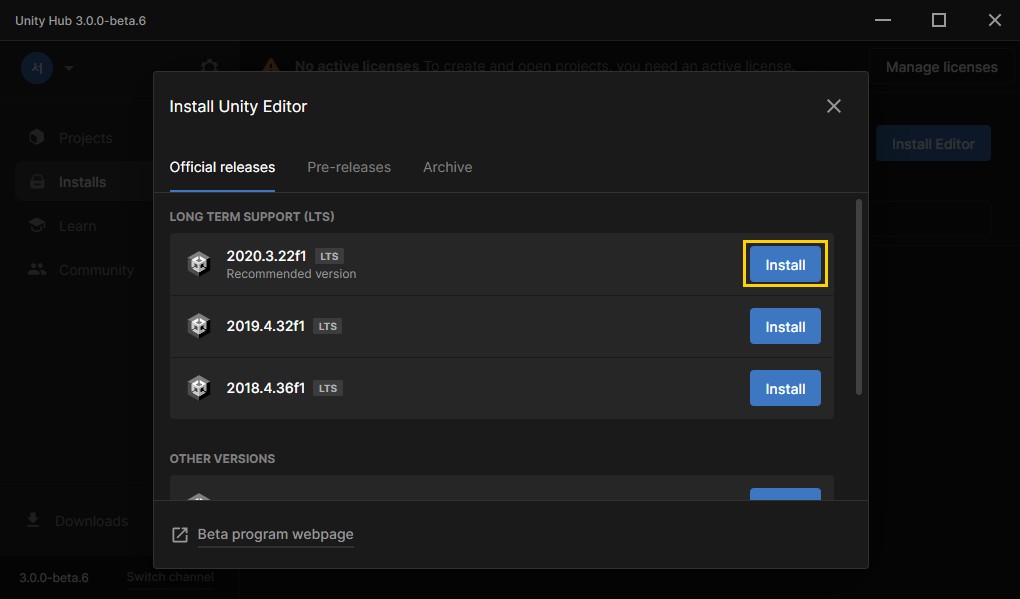Click the Unity cube icon for 2018.4.36f1
The height and width of the screenshot is (599, 1020).
point(198,388)
